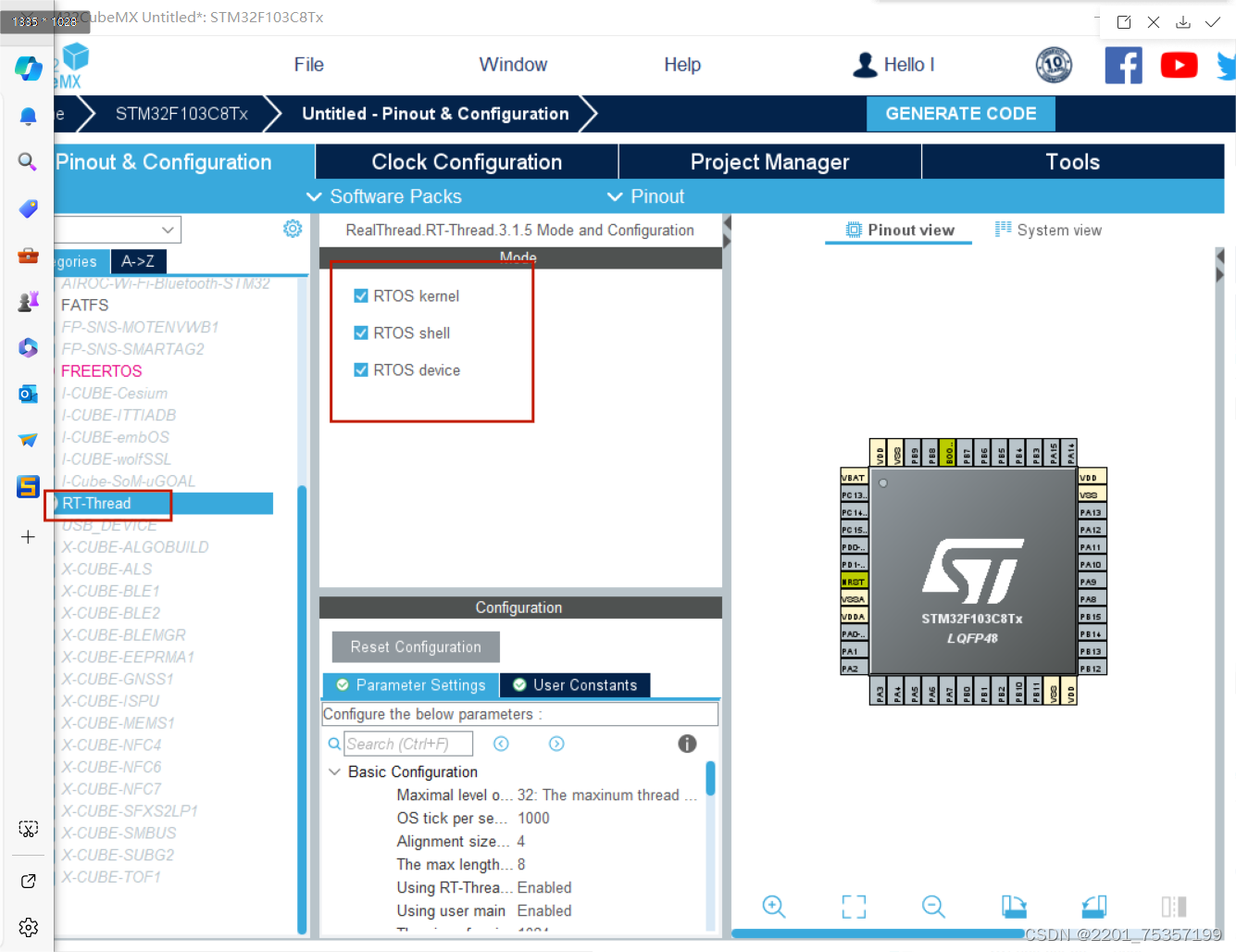Open the ST Facebook page icon
The height and width of the screenshot is (952, 1236).
1124,65
